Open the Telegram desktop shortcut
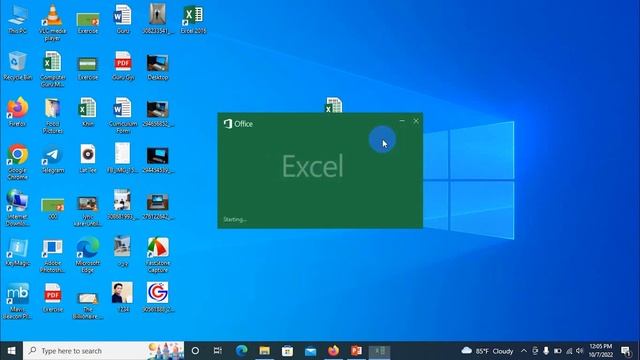Viewport: 640px width, 360px height. pyautogui.click(x=53, y=159)
